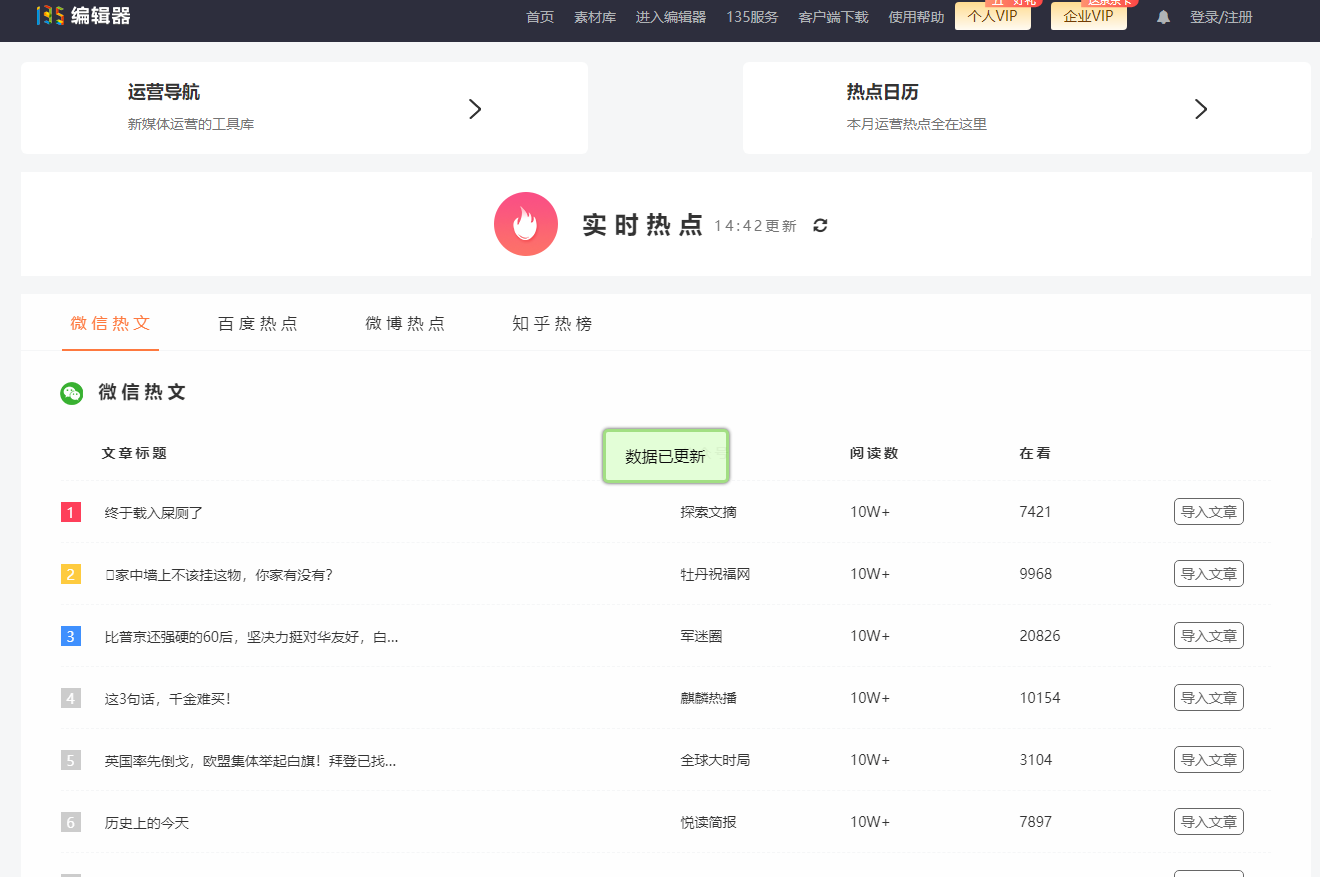Import article 这3句话，千金难买

point(1209,698)
